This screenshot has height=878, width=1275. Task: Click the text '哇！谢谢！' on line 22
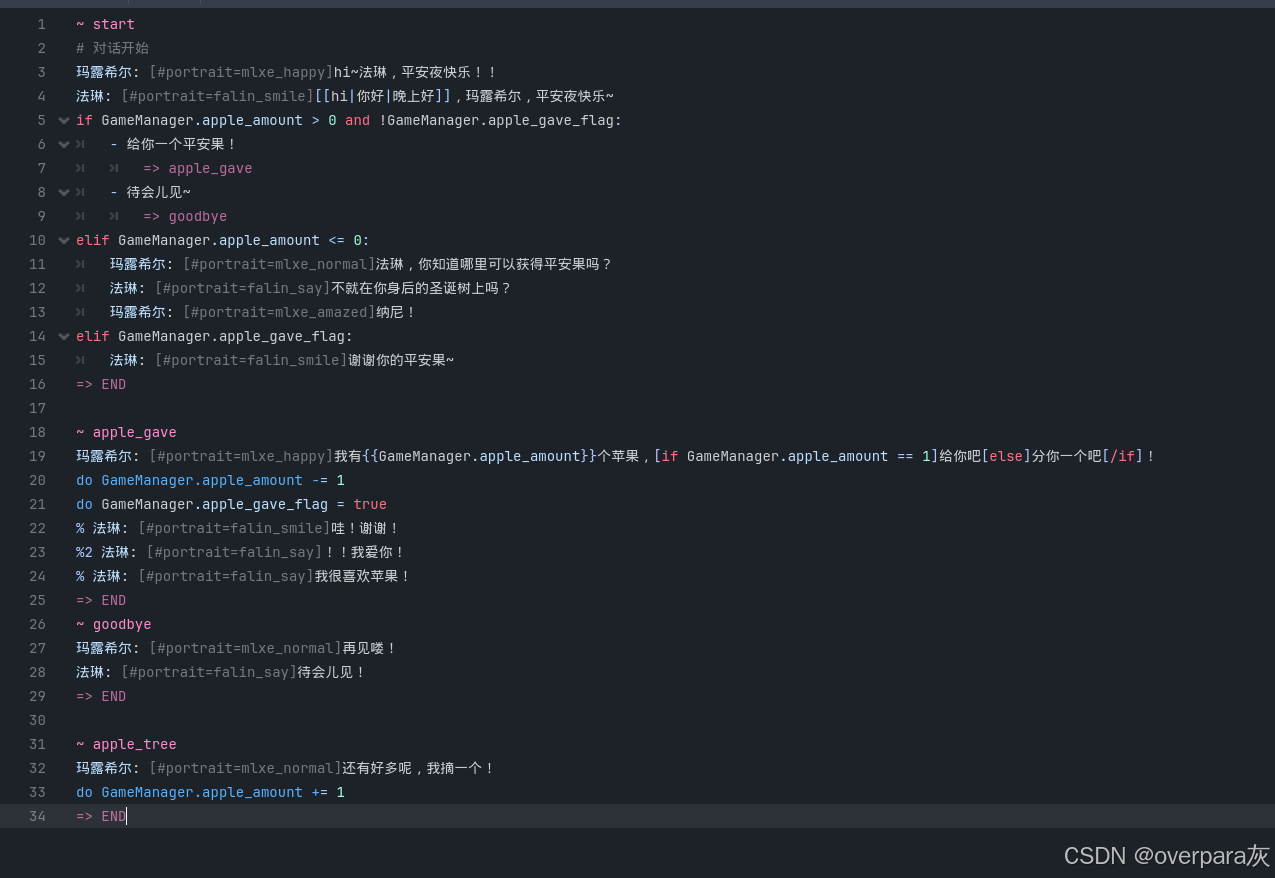pyautogui.click(x=365, y=528)
